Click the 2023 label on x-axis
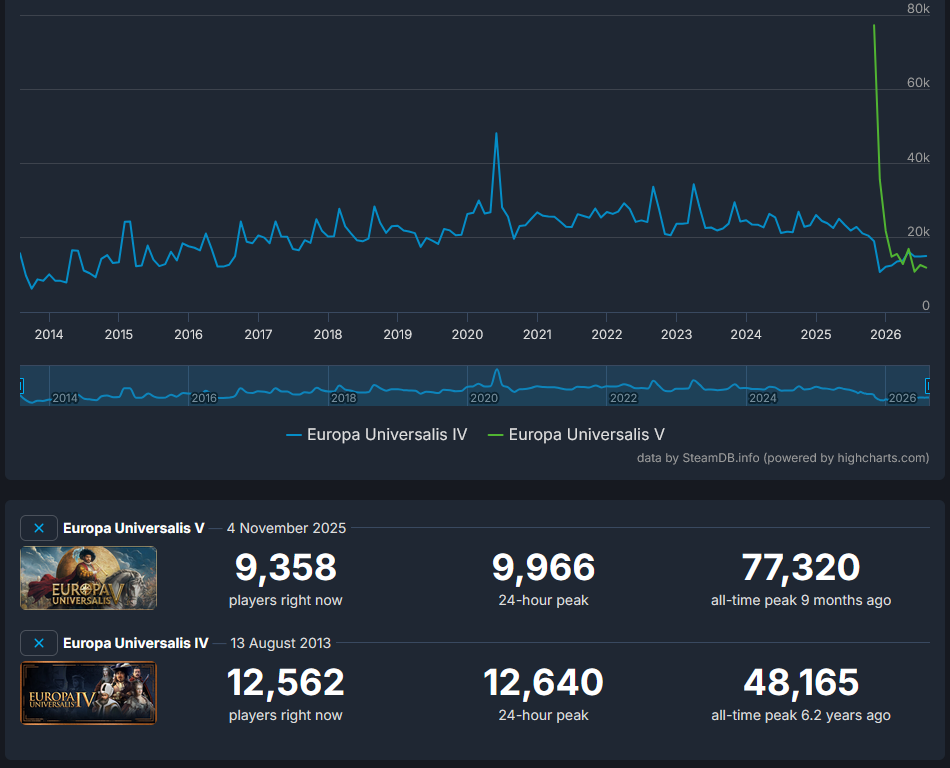This screenshot has height=768, width=950. (x=676, y=334)
